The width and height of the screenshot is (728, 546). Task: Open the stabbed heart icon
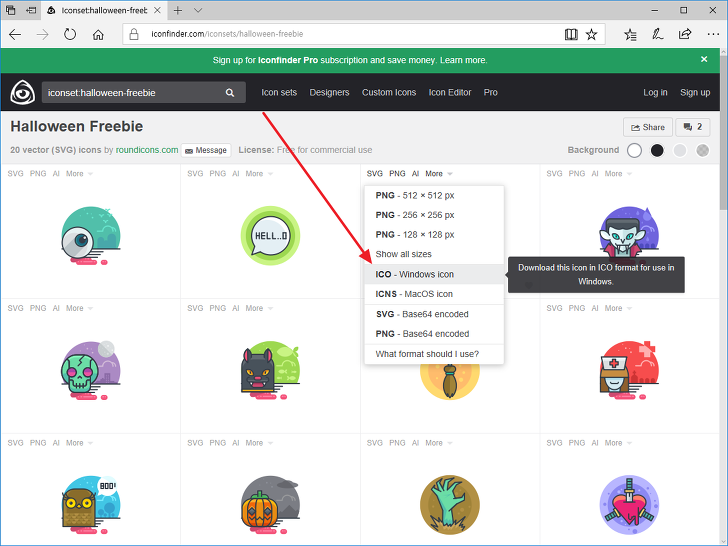[629, 505]
